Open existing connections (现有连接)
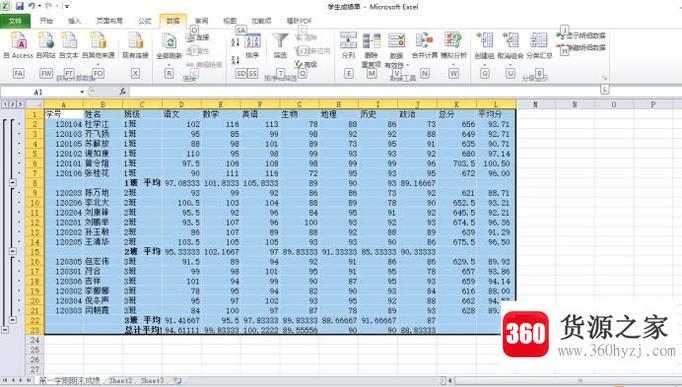The height and width of the screenshot is (387, 682). coord(135,46)
